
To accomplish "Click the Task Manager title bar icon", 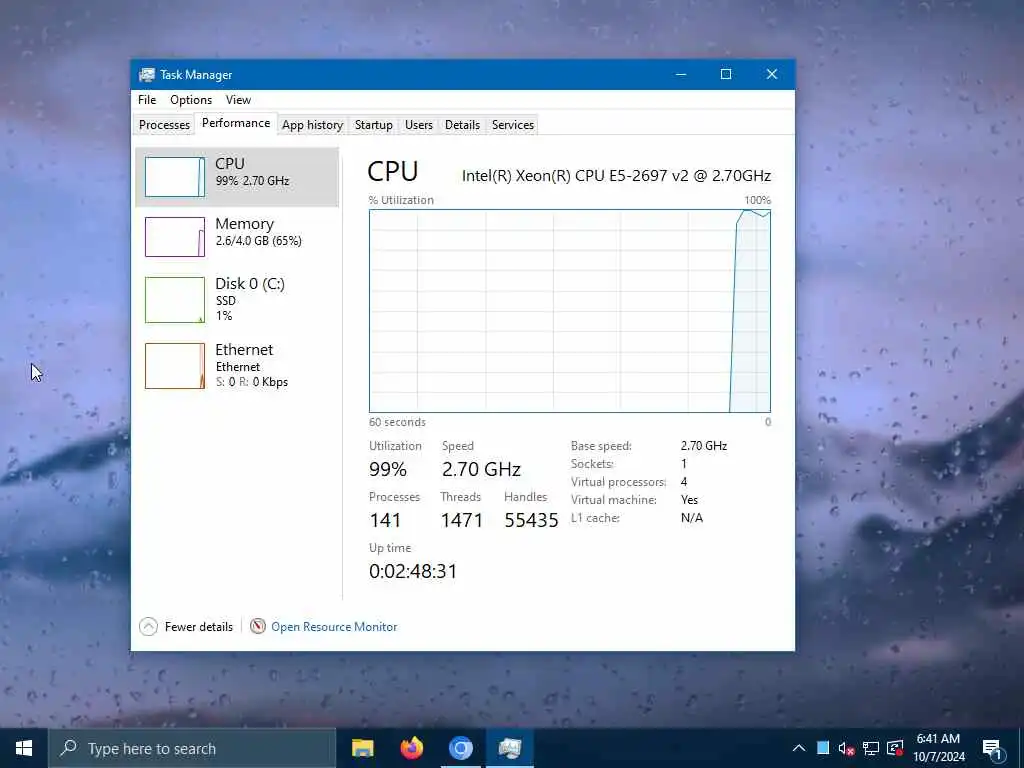I will click(x=147, y=74).
